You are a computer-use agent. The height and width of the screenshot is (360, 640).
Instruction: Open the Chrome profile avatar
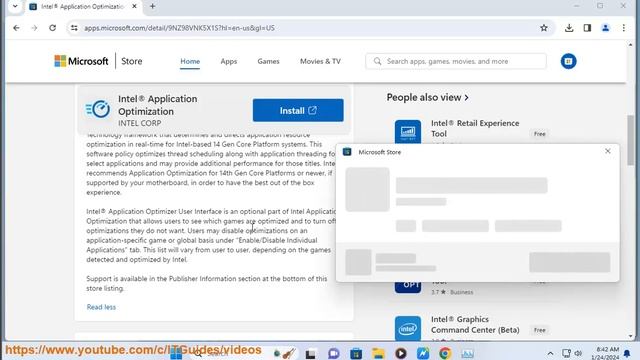tap(605, 28)
